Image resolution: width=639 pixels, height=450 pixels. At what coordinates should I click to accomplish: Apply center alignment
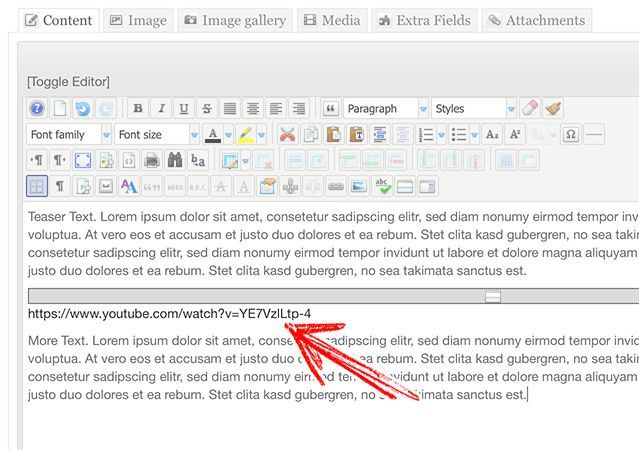253,108
